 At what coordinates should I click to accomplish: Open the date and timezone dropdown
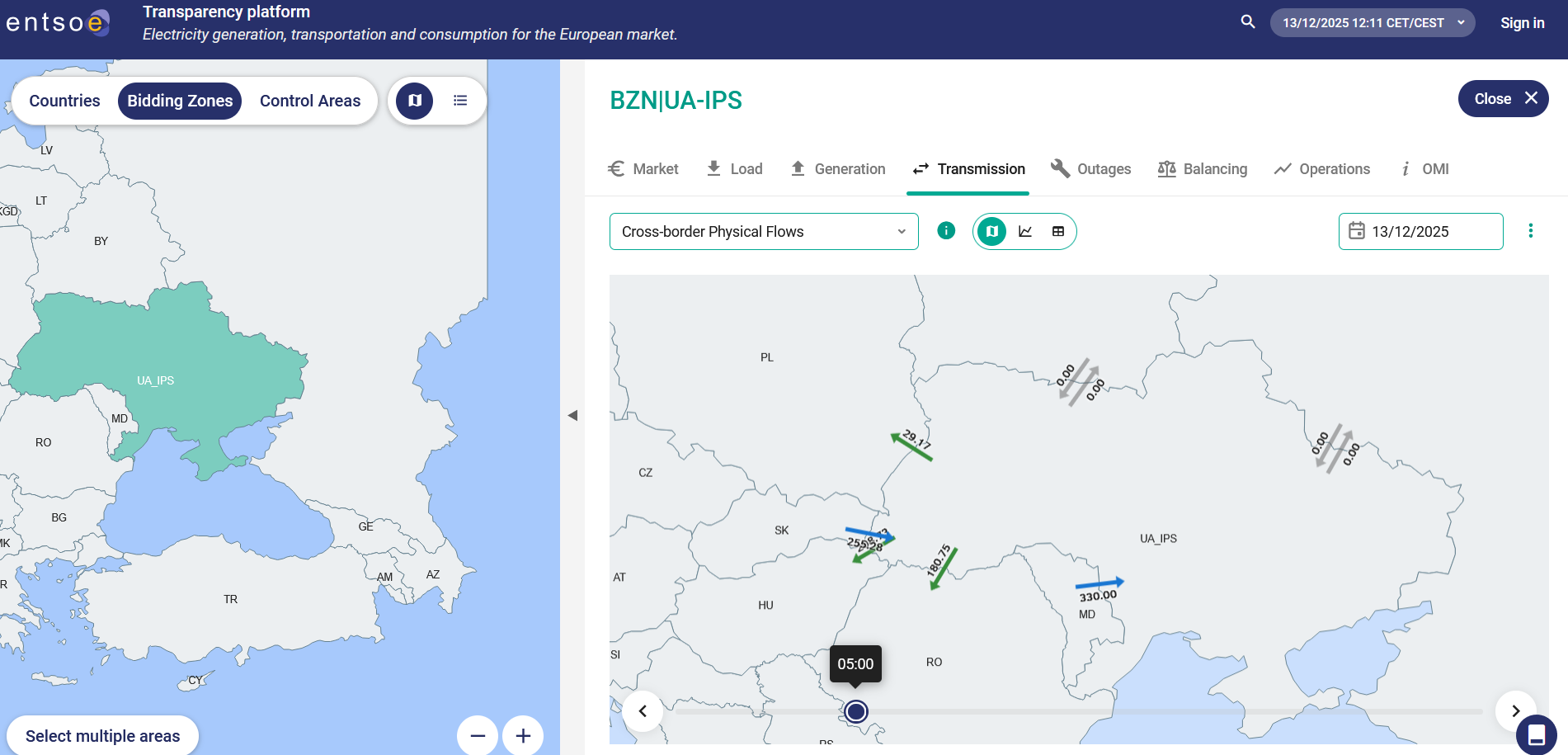coord(1373,23)
